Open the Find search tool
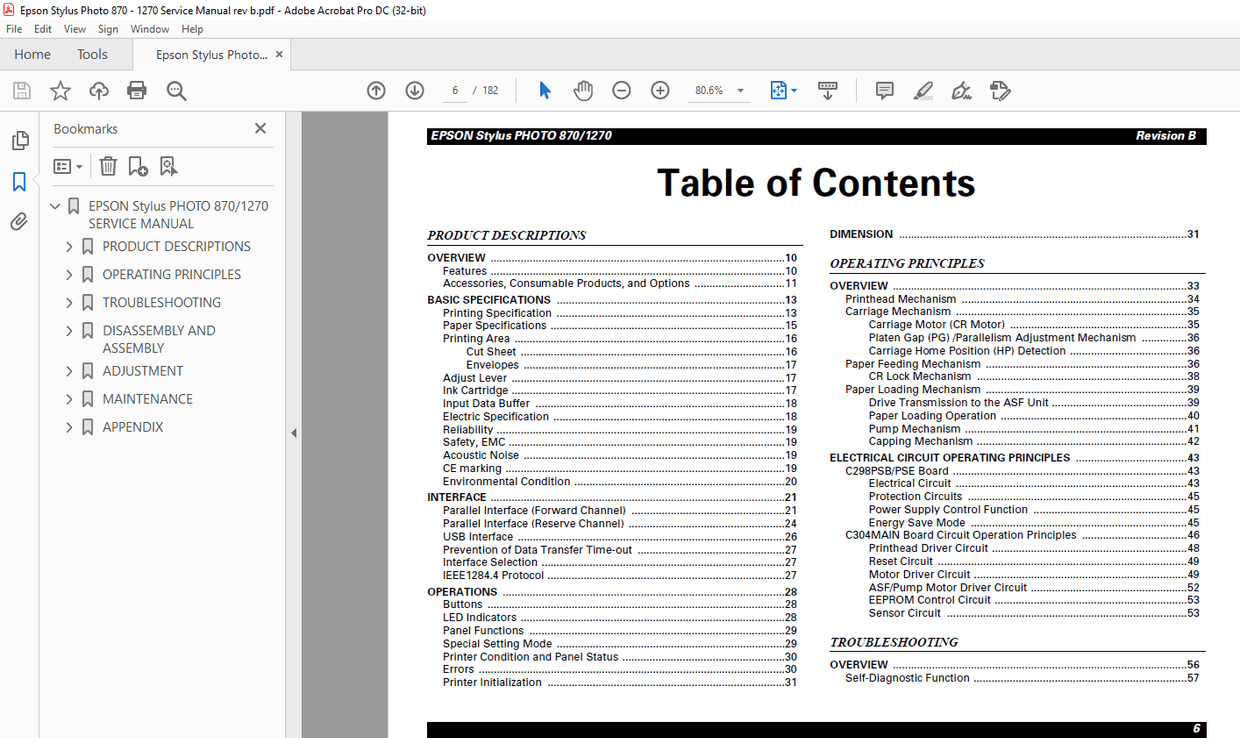Screen dimensions: 1240x738 (x=176, y=90)
